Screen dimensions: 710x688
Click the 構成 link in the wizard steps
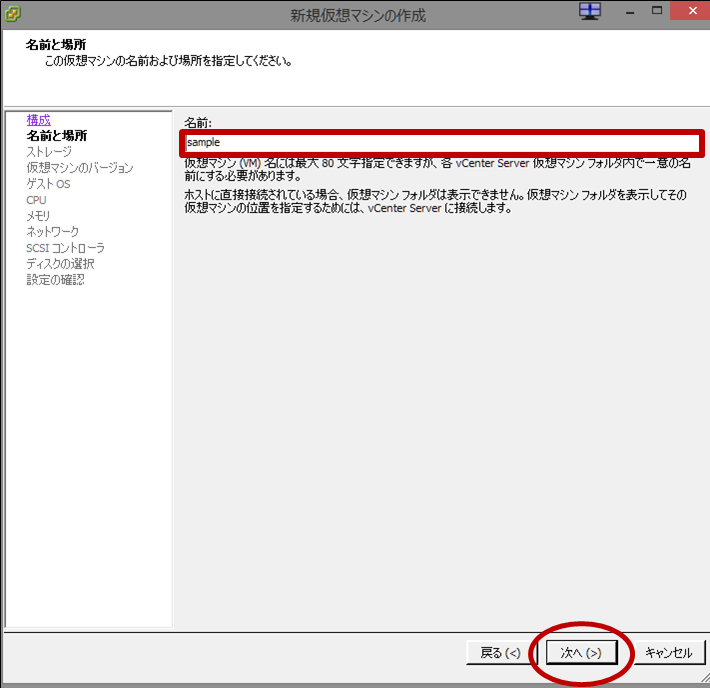[38, 120]
